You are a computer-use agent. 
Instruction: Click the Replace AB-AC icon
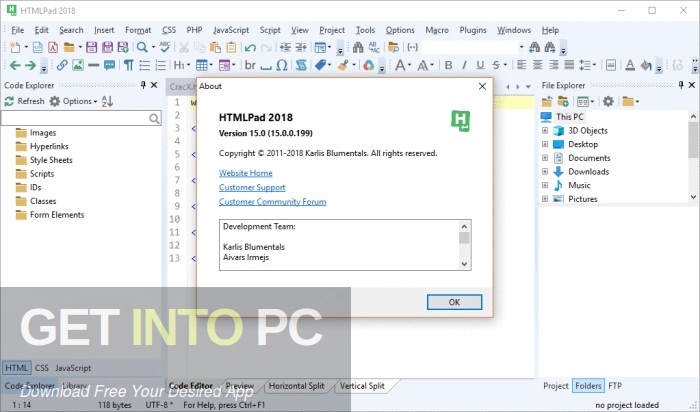[374, 47]
